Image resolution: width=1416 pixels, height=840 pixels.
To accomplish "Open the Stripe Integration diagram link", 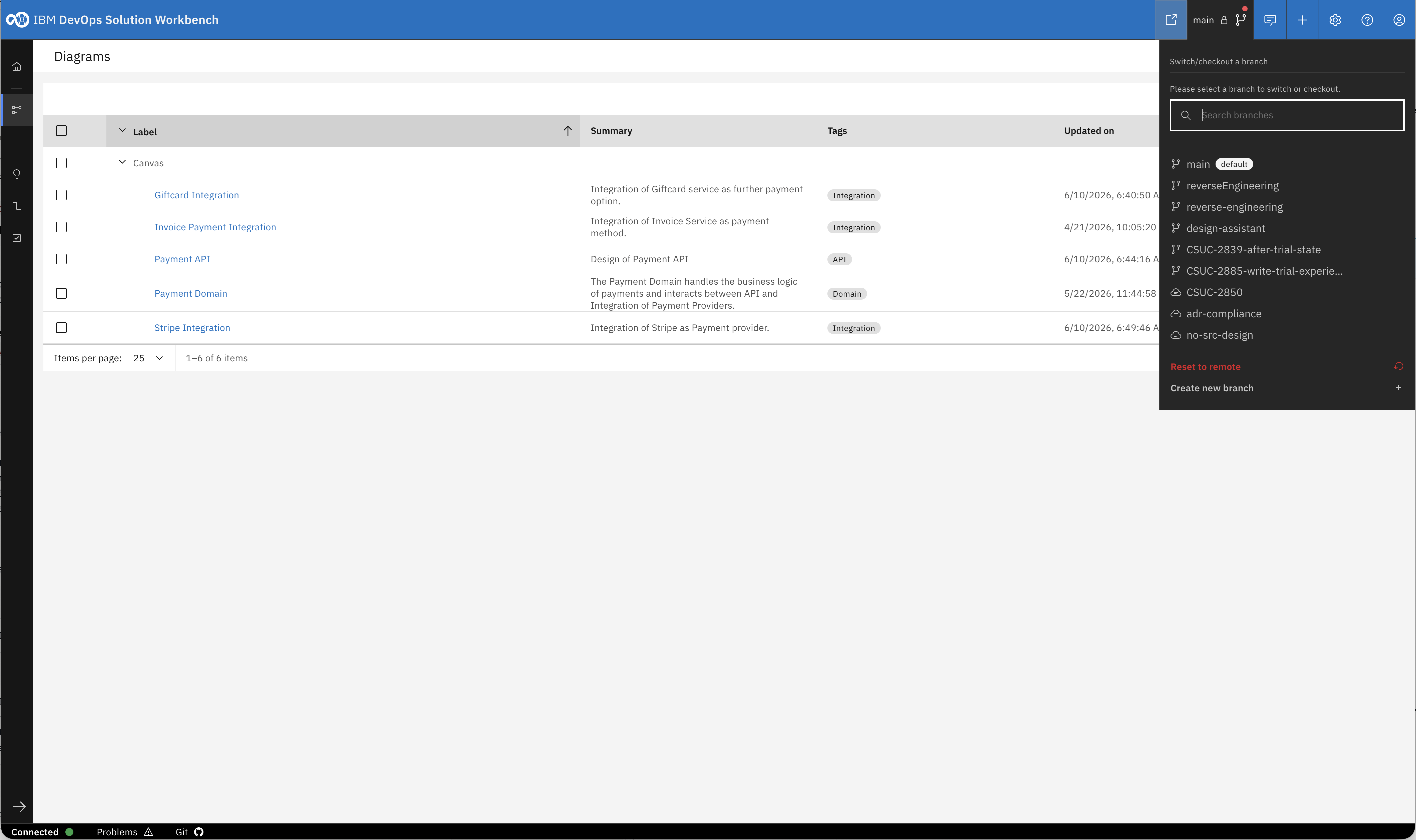I will tap(192, 328).
